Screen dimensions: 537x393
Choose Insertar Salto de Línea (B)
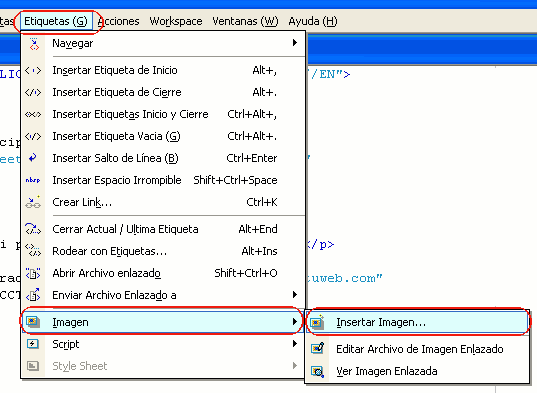point(163,158)
